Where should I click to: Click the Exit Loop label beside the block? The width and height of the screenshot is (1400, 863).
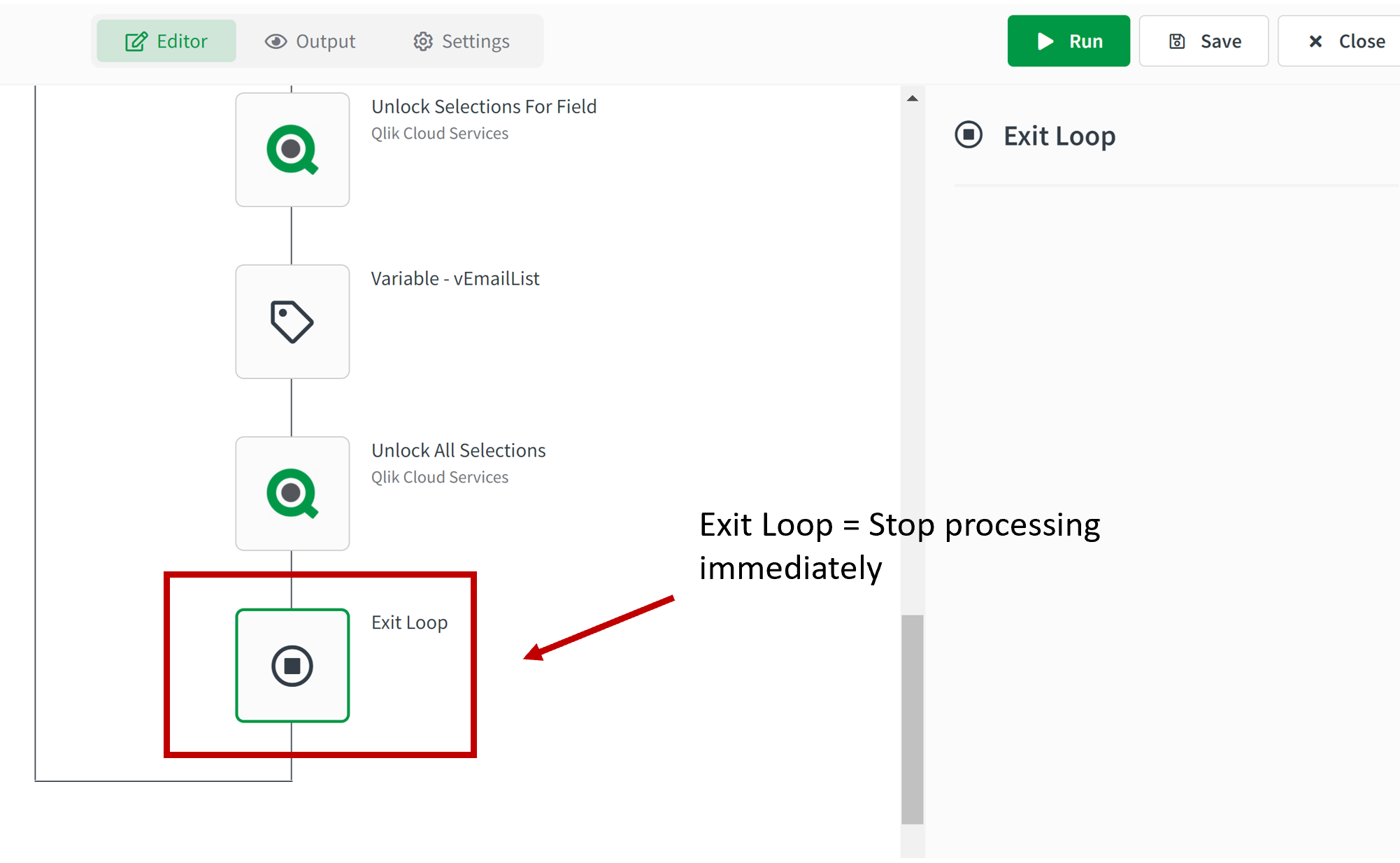410,622
